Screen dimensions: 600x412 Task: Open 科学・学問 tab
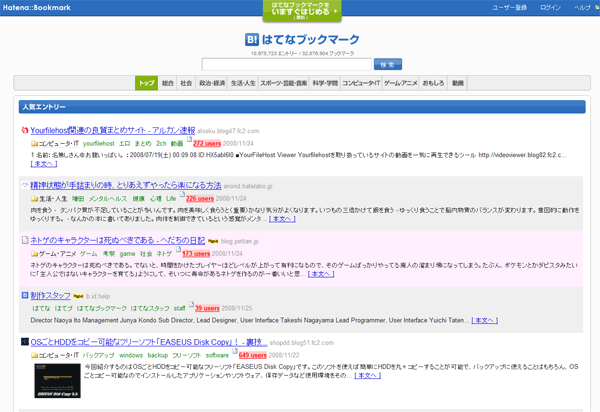point(325,83)
